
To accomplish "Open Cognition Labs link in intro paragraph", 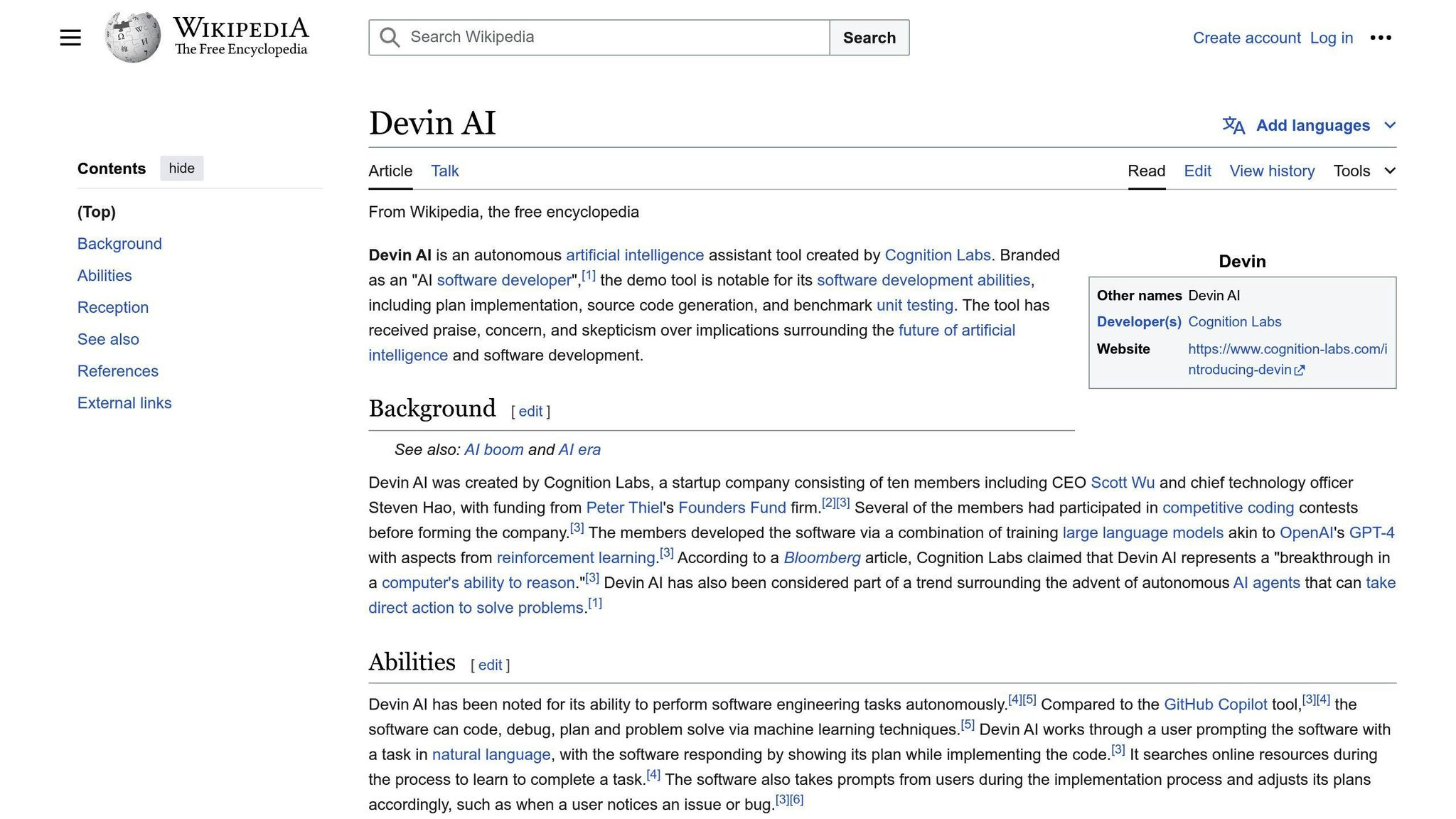I will click(x=937, y=255).
